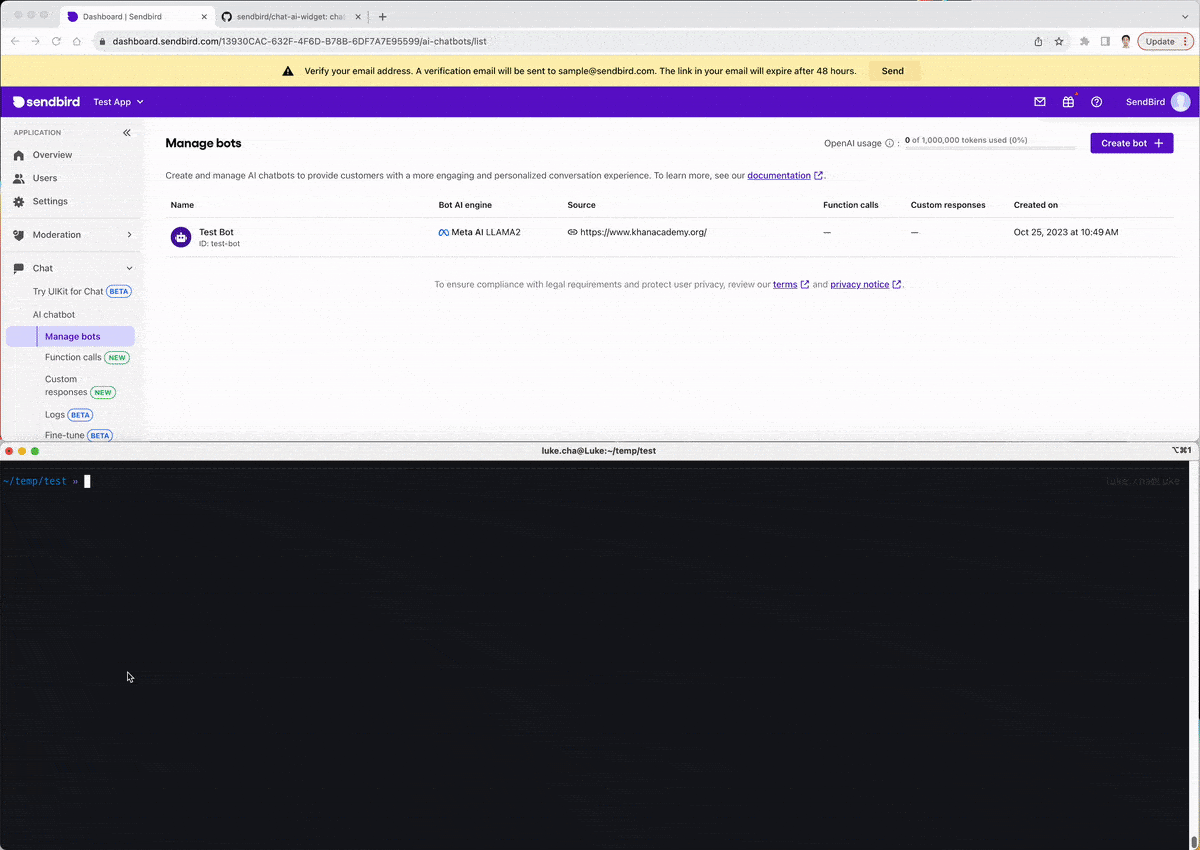The image size is (1200, 850).
Task: Click Send verification email button
Action: [893, 71]
